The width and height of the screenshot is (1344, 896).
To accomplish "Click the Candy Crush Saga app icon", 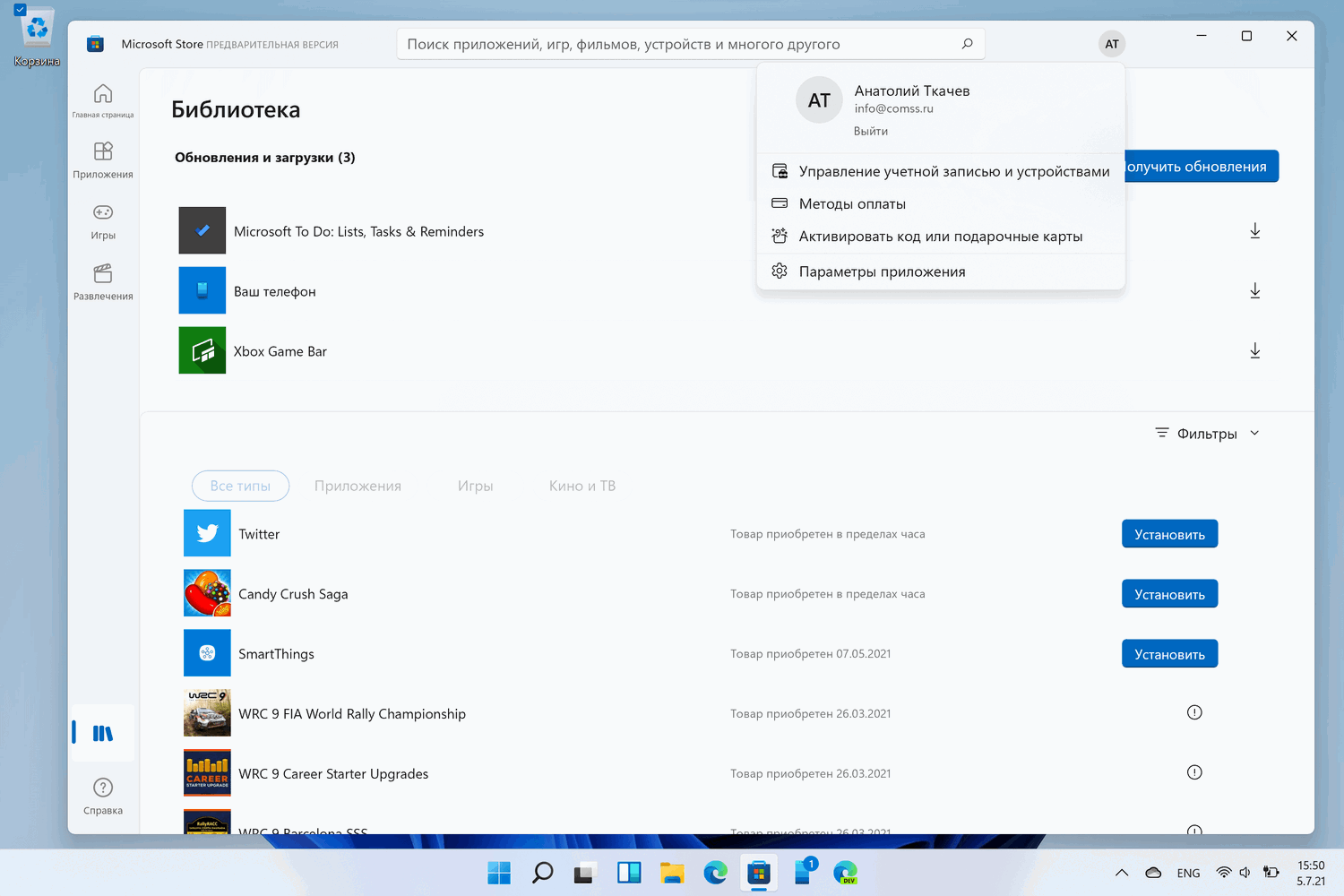I will 207,593.
